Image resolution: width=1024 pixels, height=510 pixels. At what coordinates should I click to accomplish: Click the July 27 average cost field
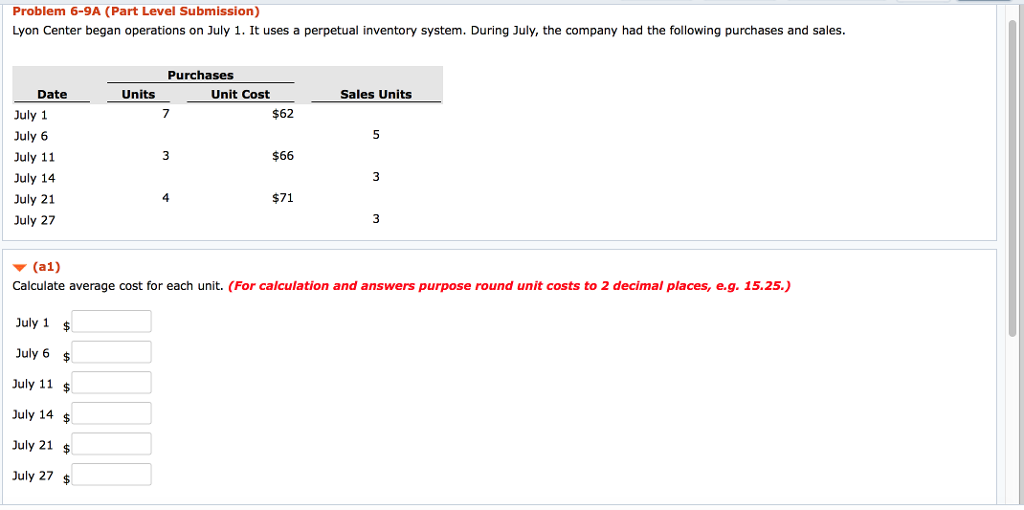point(111,474)
